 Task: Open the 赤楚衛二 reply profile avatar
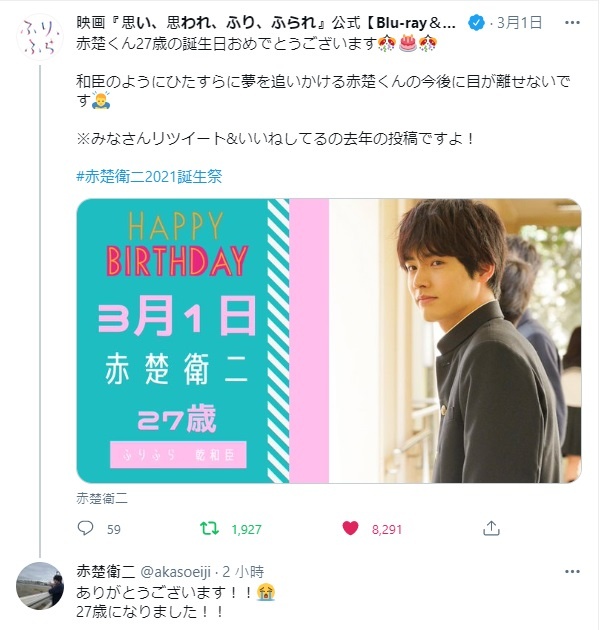pyautogui.click(x=40, y=586)
